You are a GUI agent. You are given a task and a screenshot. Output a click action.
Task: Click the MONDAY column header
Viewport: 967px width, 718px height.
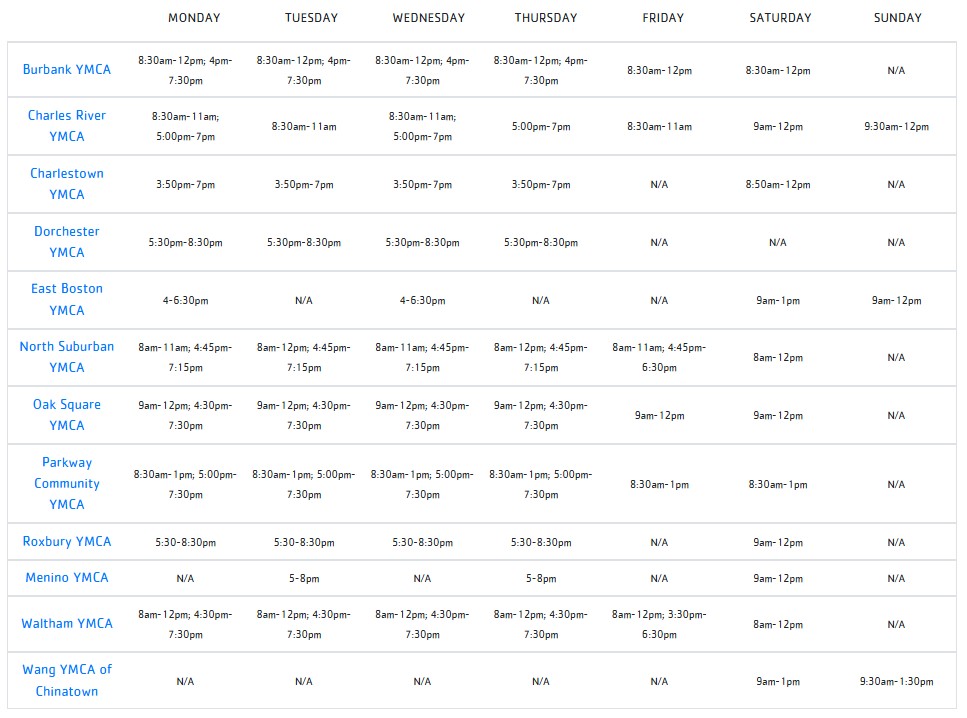[x=194, y=18]
